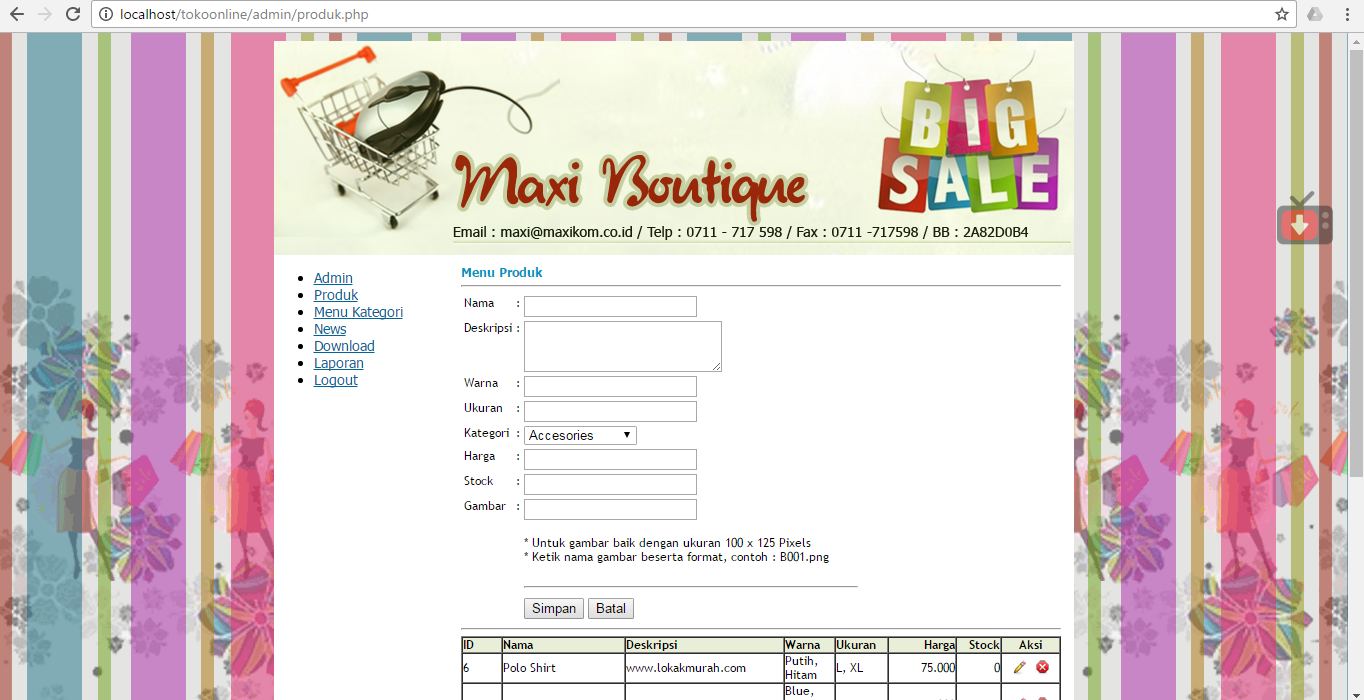Screen dimensions: 1364x700
Task: Click the Logout link
Action: tap(335, 379)
